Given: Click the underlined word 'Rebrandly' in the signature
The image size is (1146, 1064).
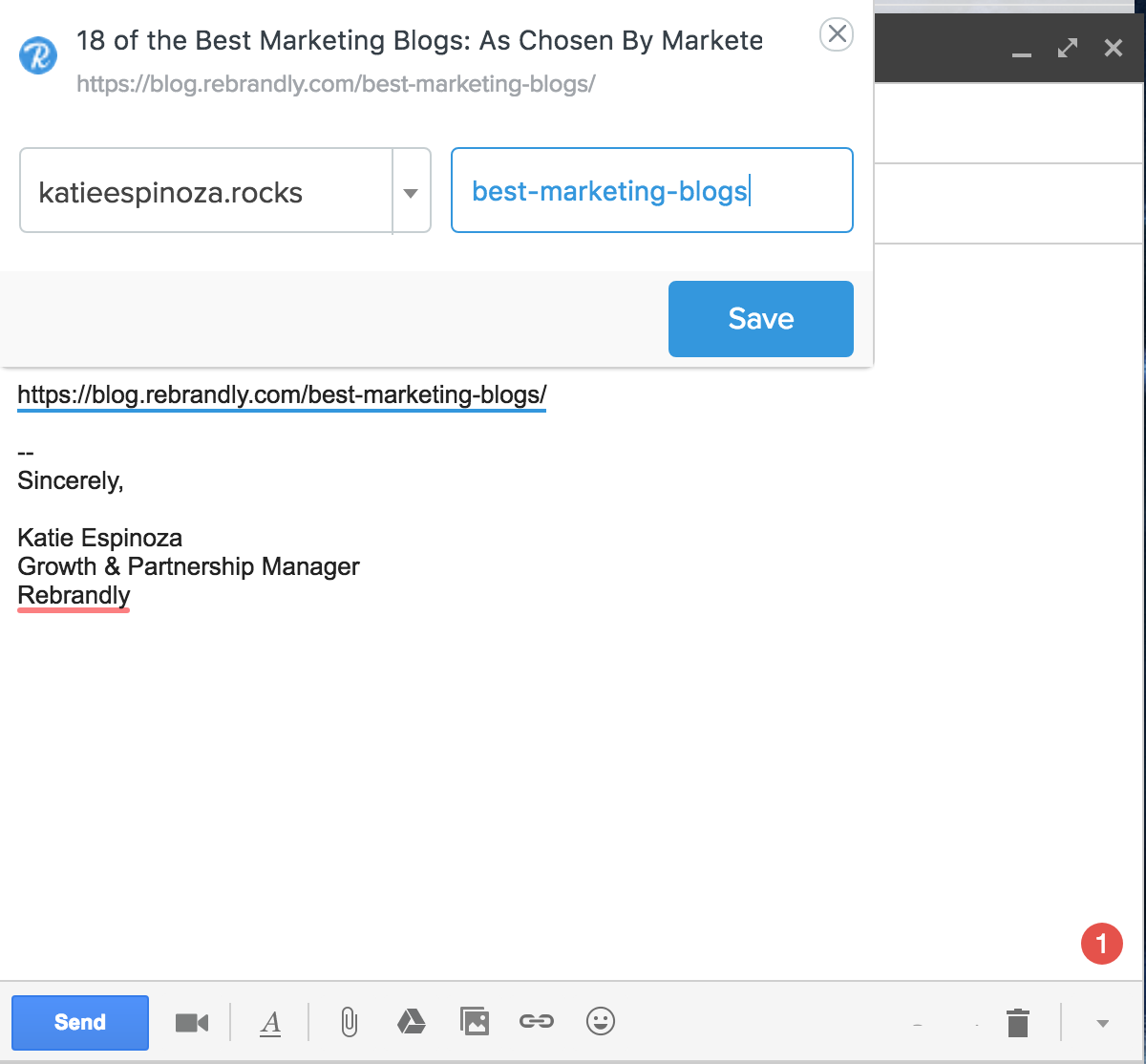Looking at the screenshot, I should click(x=74, y=595).
